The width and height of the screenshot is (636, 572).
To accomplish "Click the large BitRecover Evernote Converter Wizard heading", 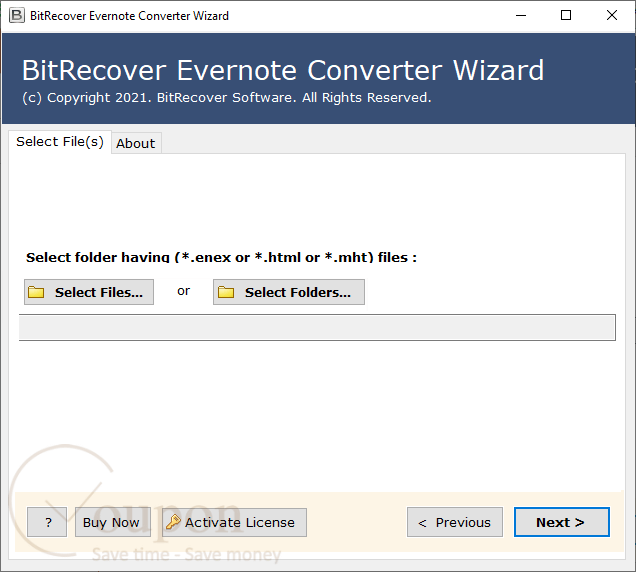I will 283,71.
